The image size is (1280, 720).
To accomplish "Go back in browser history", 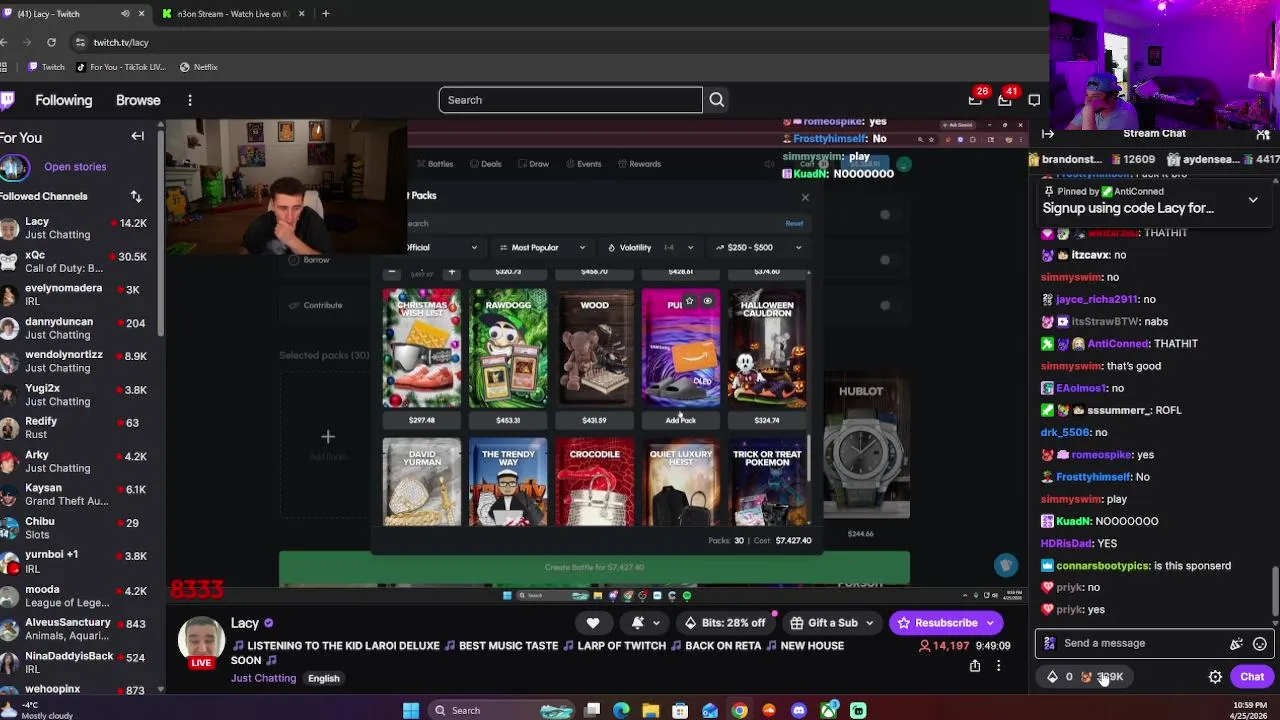I will tap(5, 42).
